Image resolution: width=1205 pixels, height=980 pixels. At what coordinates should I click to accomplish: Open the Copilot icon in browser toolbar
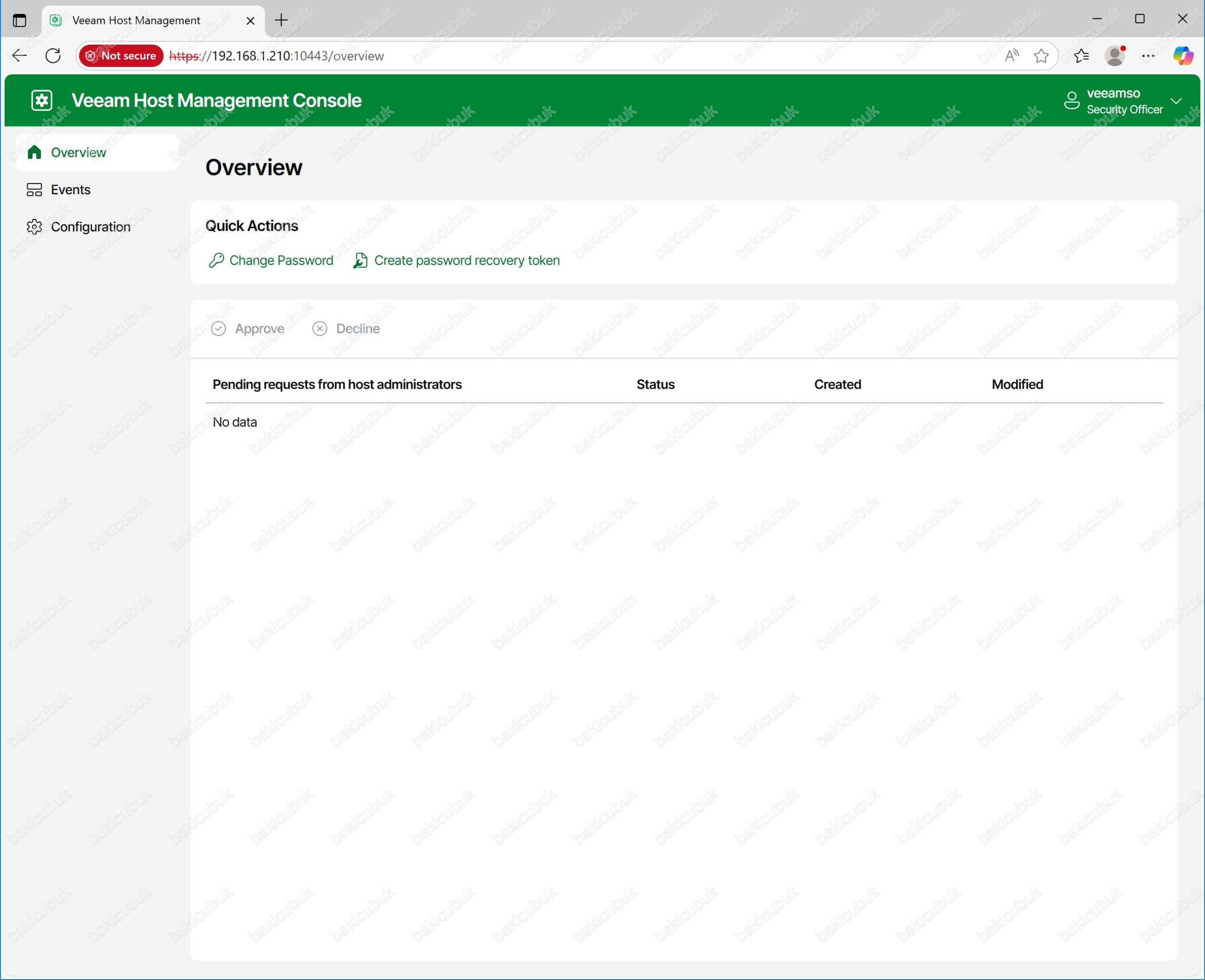pyautogui.click(x=1183, y=56)
